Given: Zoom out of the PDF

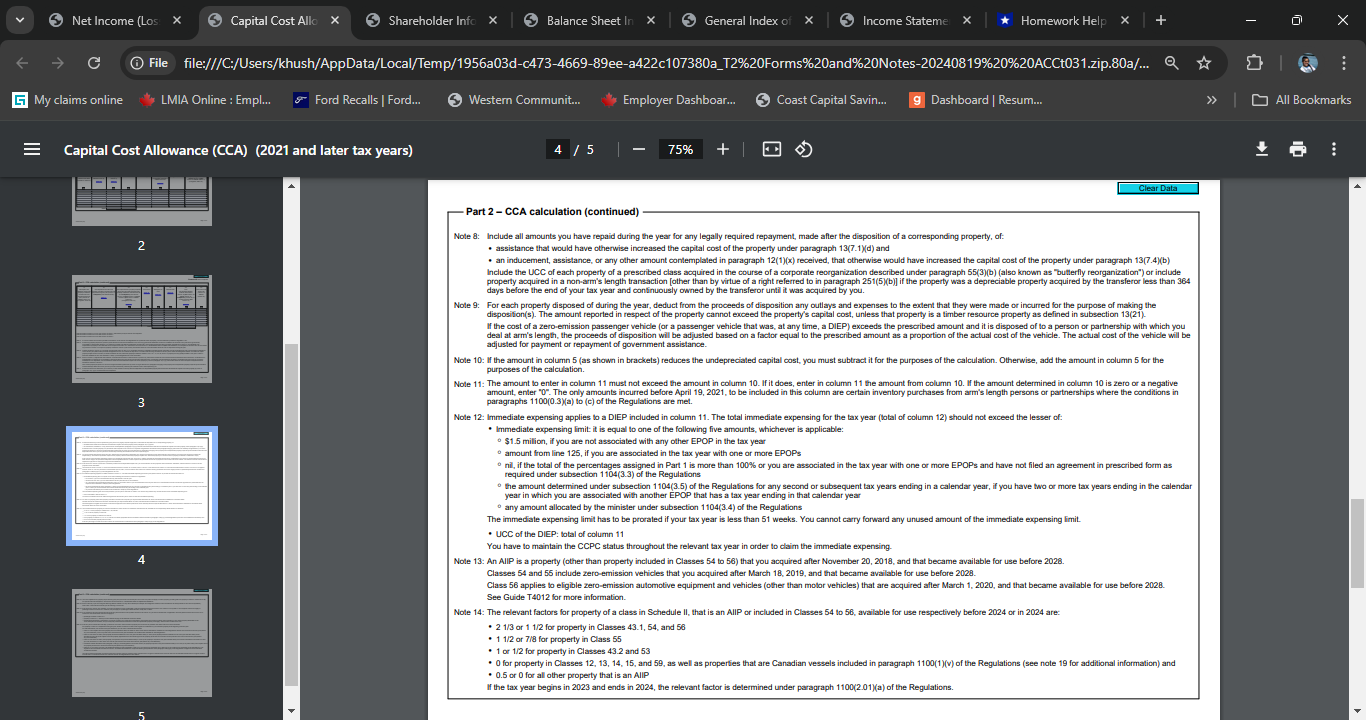Looking at the screenshot, I should [x=639, y=149].
